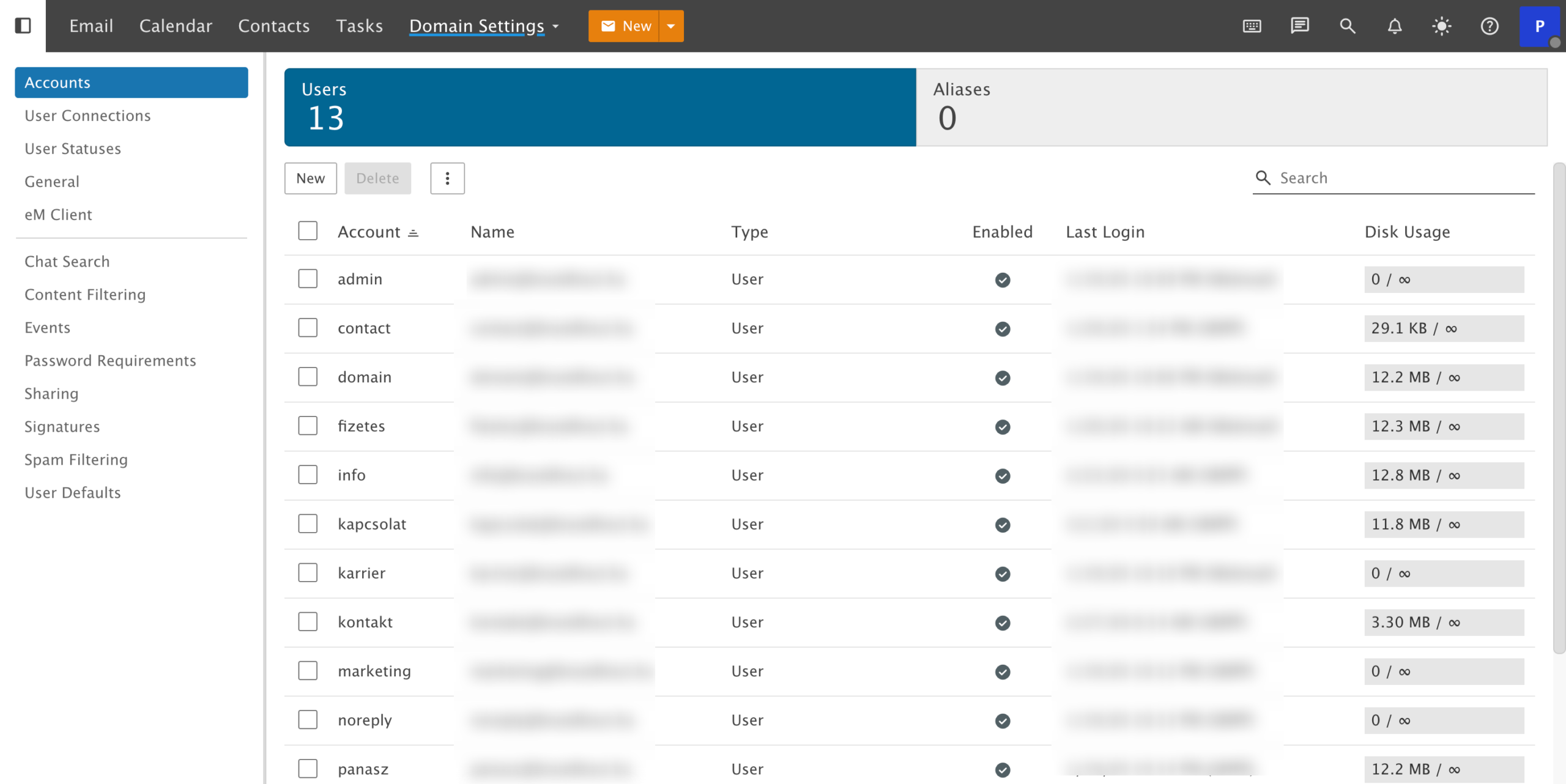Click the user avatar P

(1539, 26)
